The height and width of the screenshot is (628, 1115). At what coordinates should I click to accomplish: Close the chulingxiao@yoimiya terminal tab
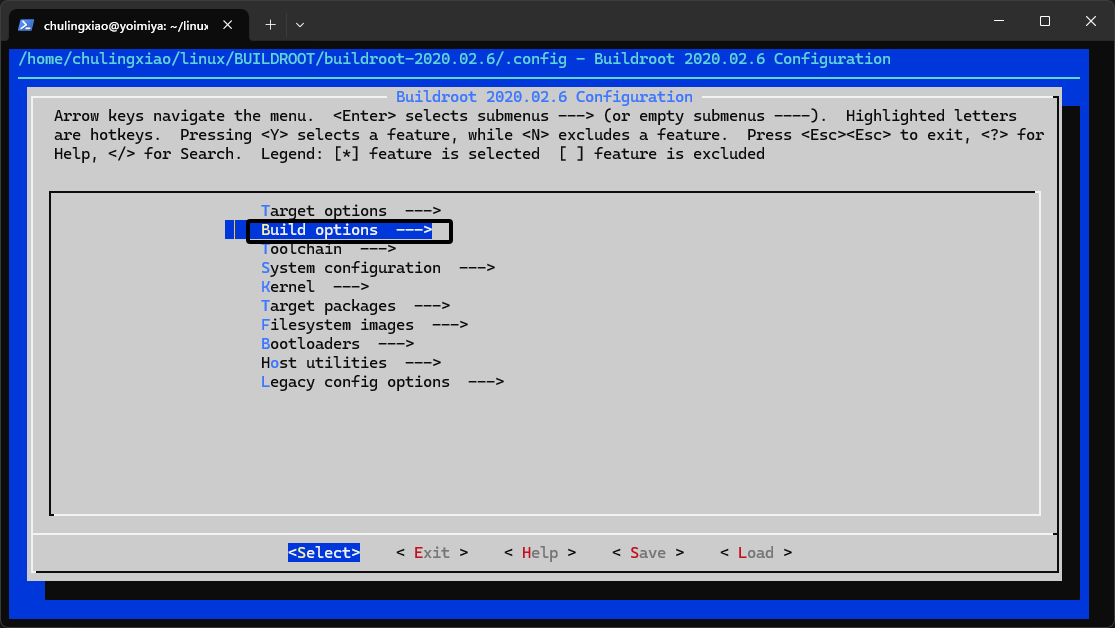(x=228, y=25)
